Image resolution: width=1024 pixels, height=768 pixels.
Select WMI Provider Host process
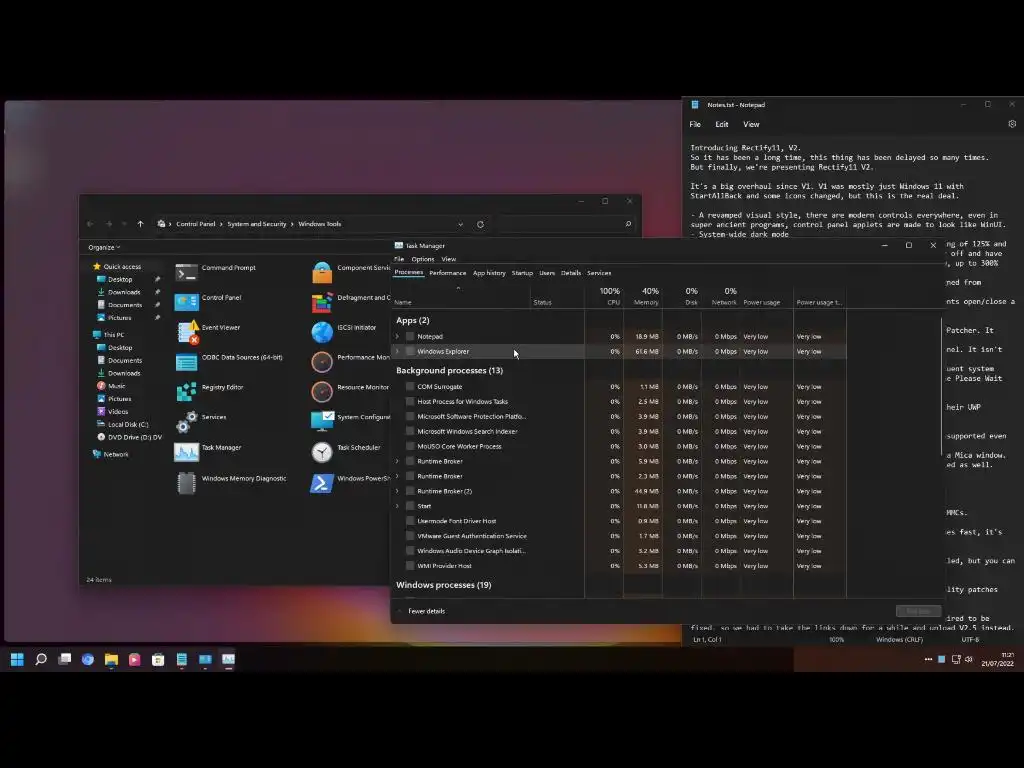tap(619, 566)
